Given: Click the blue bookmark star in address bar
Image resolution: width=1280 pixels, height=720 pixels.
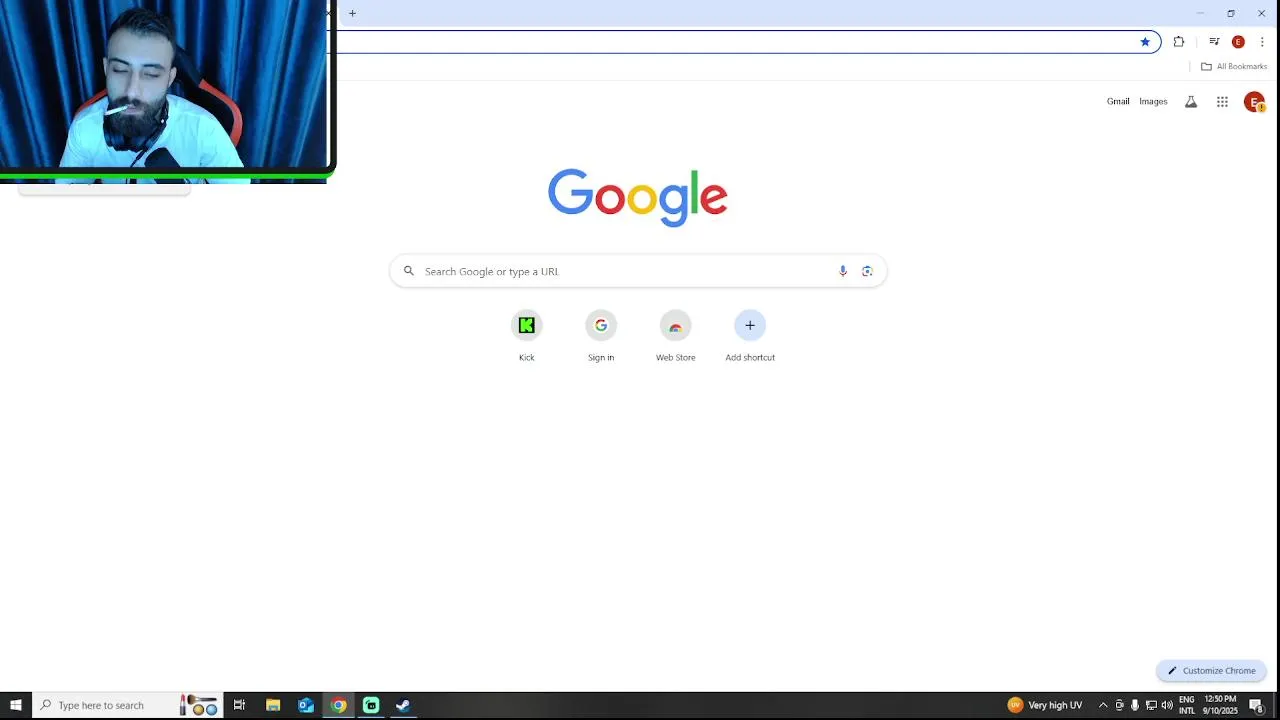Looking at the screenshot, I should [x=1145, y=42].
